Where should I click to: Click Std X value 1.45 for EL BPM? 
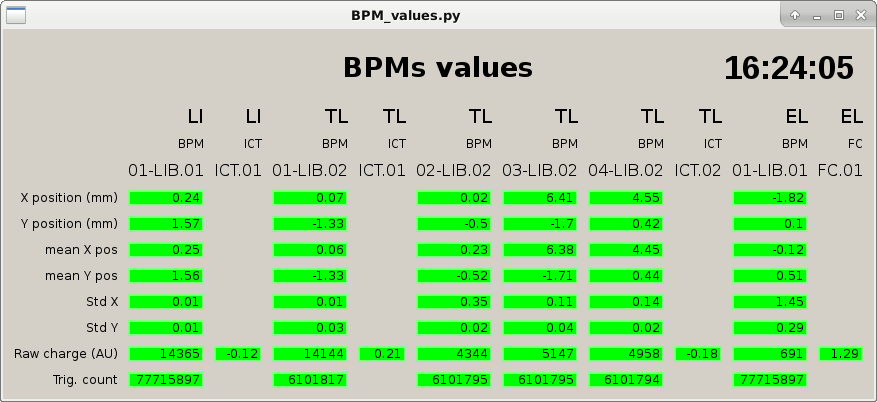771,302
